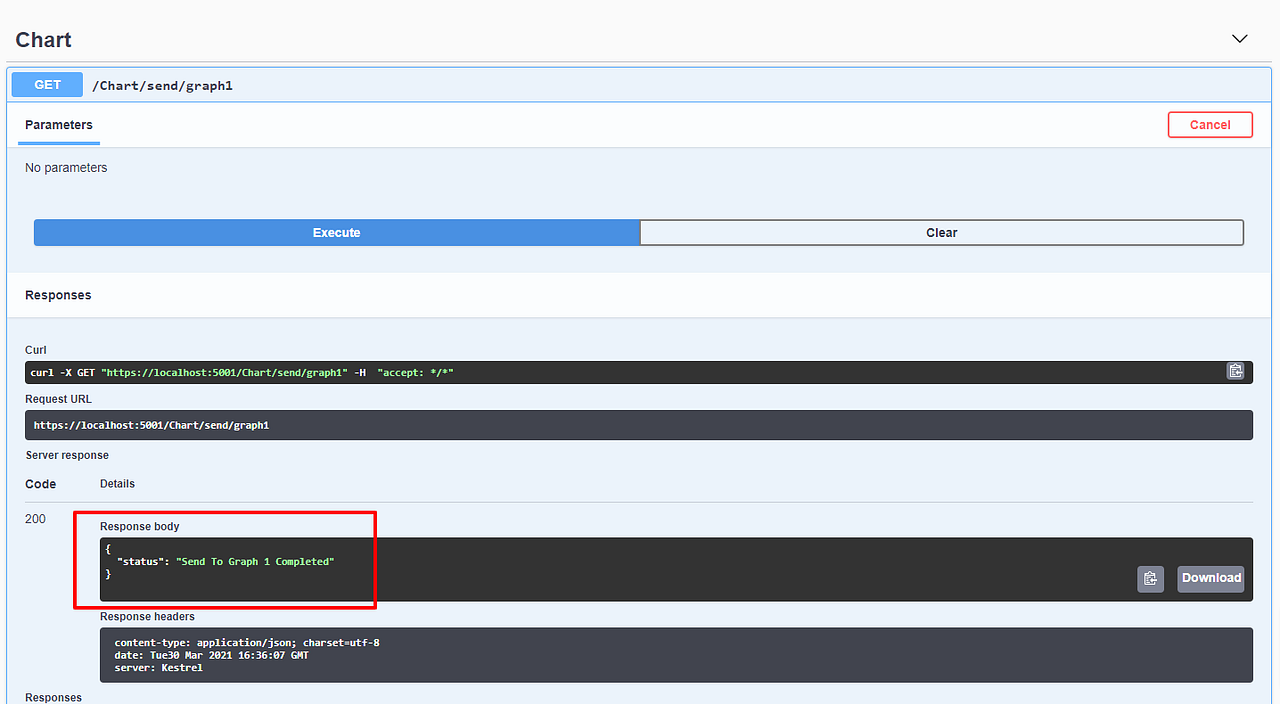This screenshot has height=704, width=1280.
Task: Copy the response body using clipboard icon
Action: [x=1150, y=578]
